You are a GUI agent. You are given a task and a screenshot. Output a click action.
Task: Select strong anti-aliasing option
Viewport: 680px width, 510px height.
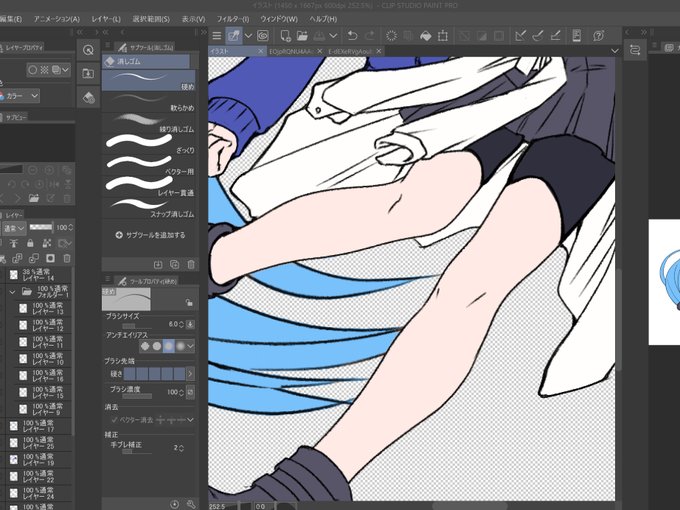180,346
